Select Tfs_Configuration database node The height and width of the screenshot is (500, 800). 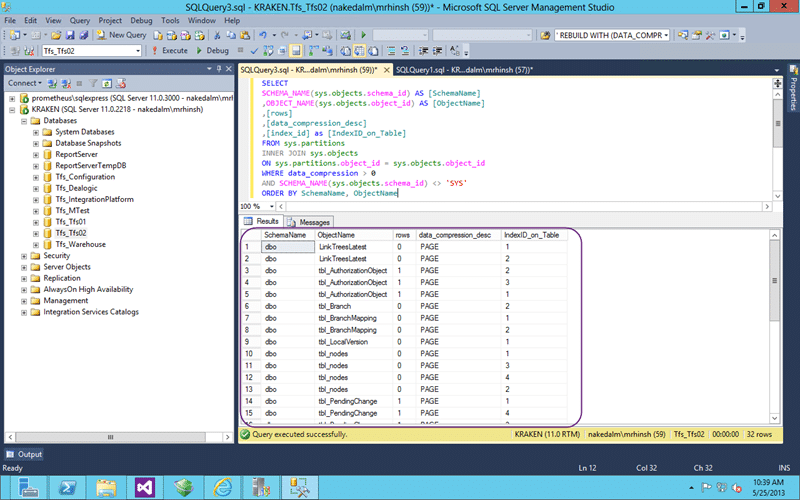click(x=85, y=177)
